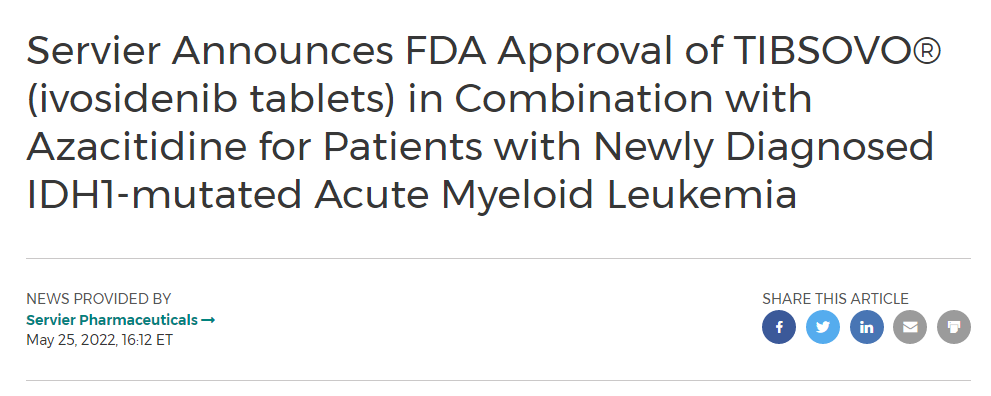991x396 pixels.
Task: Click 'Acute Myeloid Leukemia' in the headline
Action: (556, 196)
